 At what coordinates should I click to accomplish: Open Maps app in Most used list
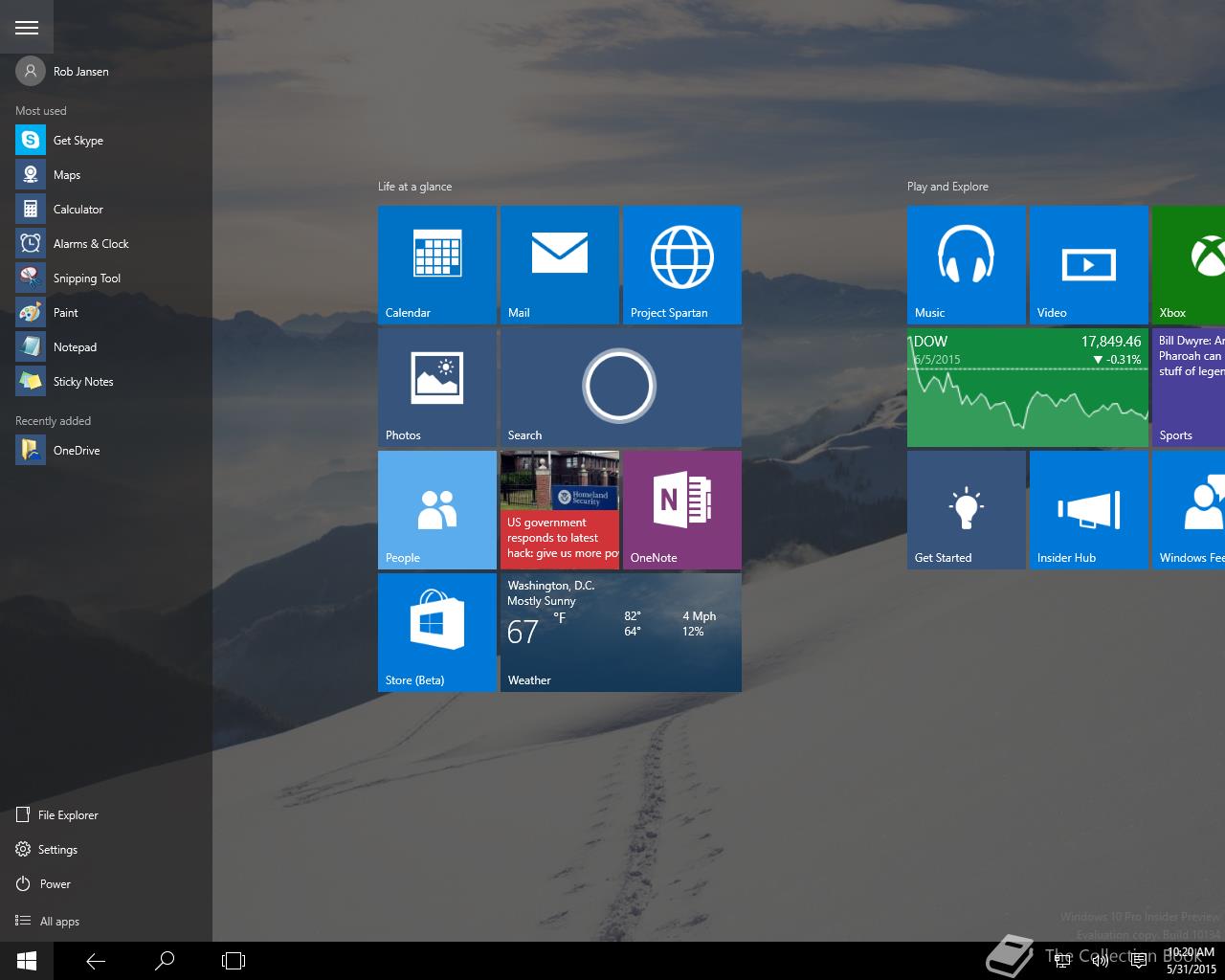pos(105,175)
